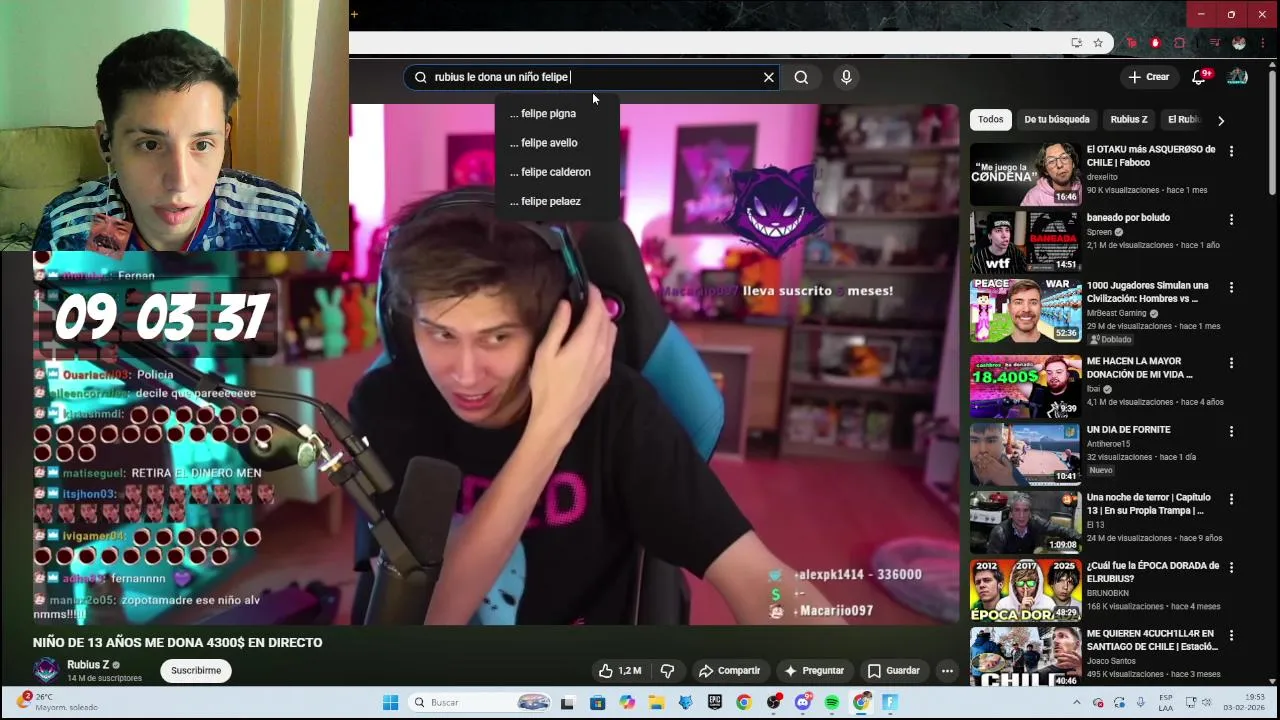
Task: Click the Crear button
Action: pos(1148,77)
